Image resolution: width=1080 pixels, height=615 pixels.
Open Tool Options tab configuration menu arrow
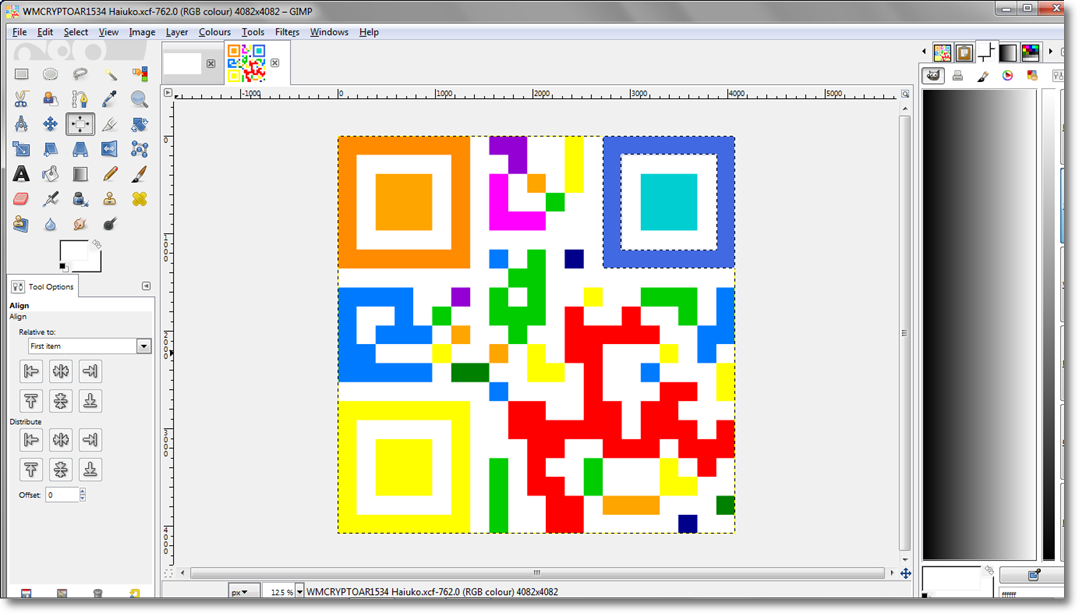click(146, 286)
